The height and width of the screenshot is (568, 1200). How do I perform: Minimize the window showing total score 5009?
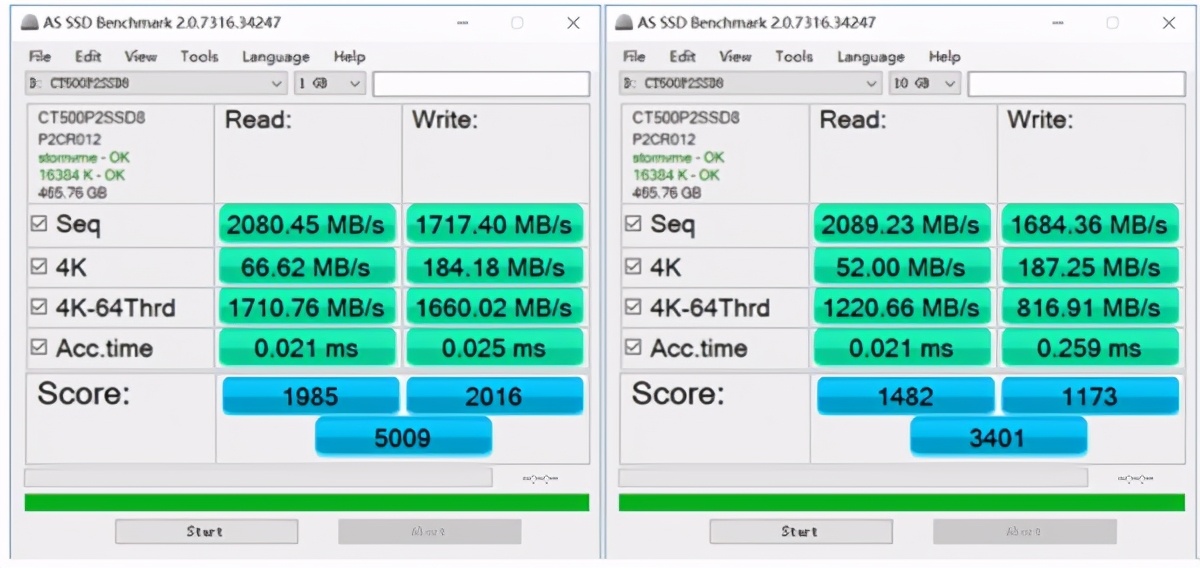pos(459,22)
